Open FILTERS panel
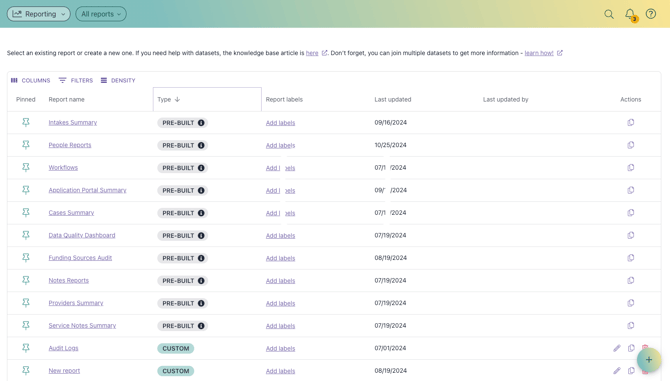The image size is (670, 381). [x=76, y=80]
